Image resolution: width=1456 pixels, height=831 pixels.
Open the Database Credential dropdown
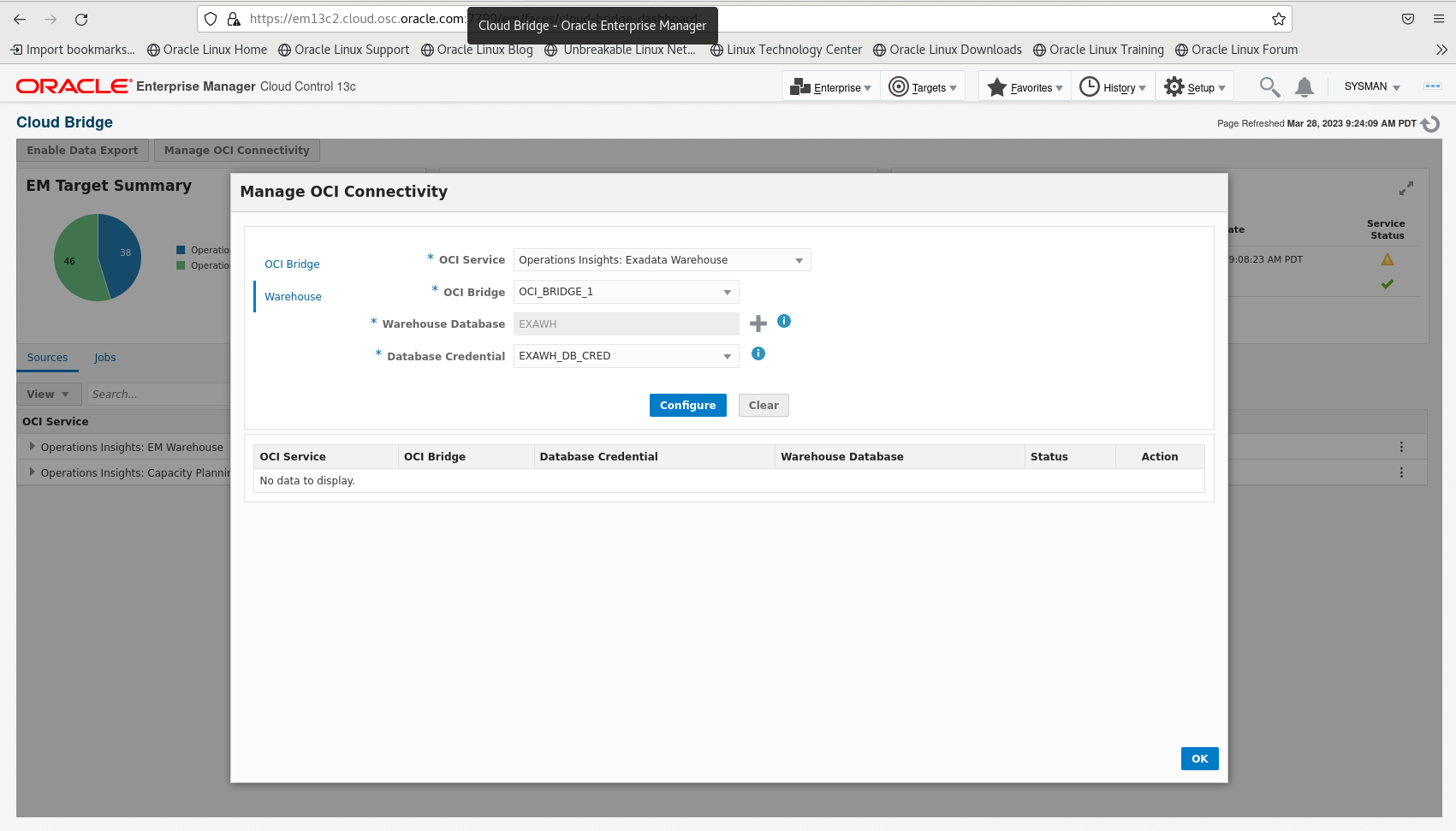pos(626,356)
